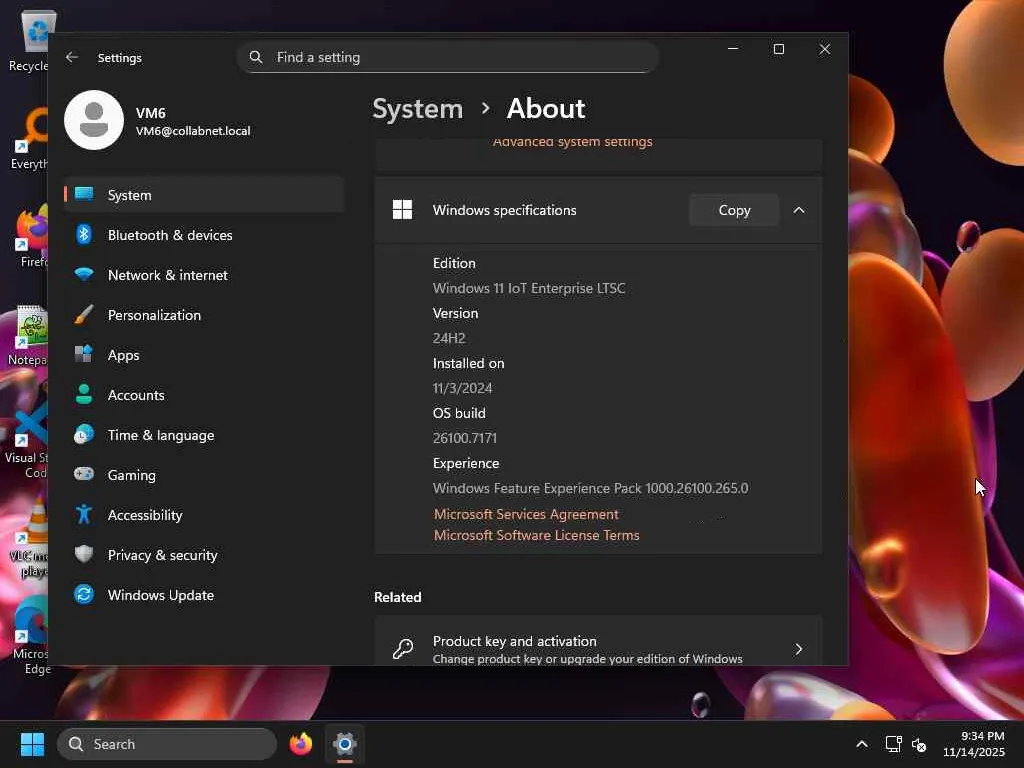Click the 'VM6@collabnet.local' account email
The width and height of the screenshot is (1024, 768).
193,131
